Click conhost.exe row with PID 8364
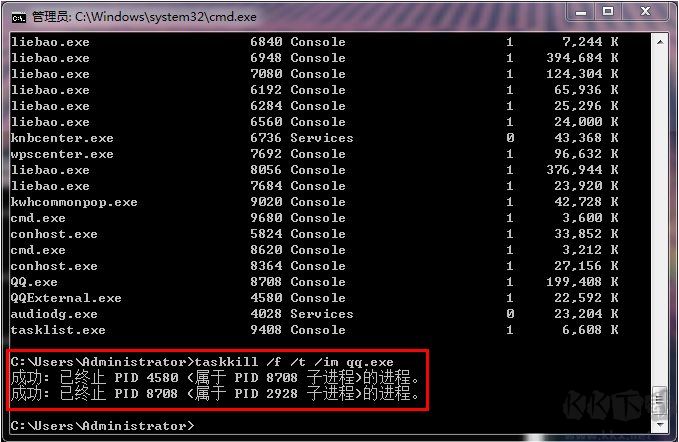This screenshot has height=442, width=679. pyautogui.click(x=314, y=266)
